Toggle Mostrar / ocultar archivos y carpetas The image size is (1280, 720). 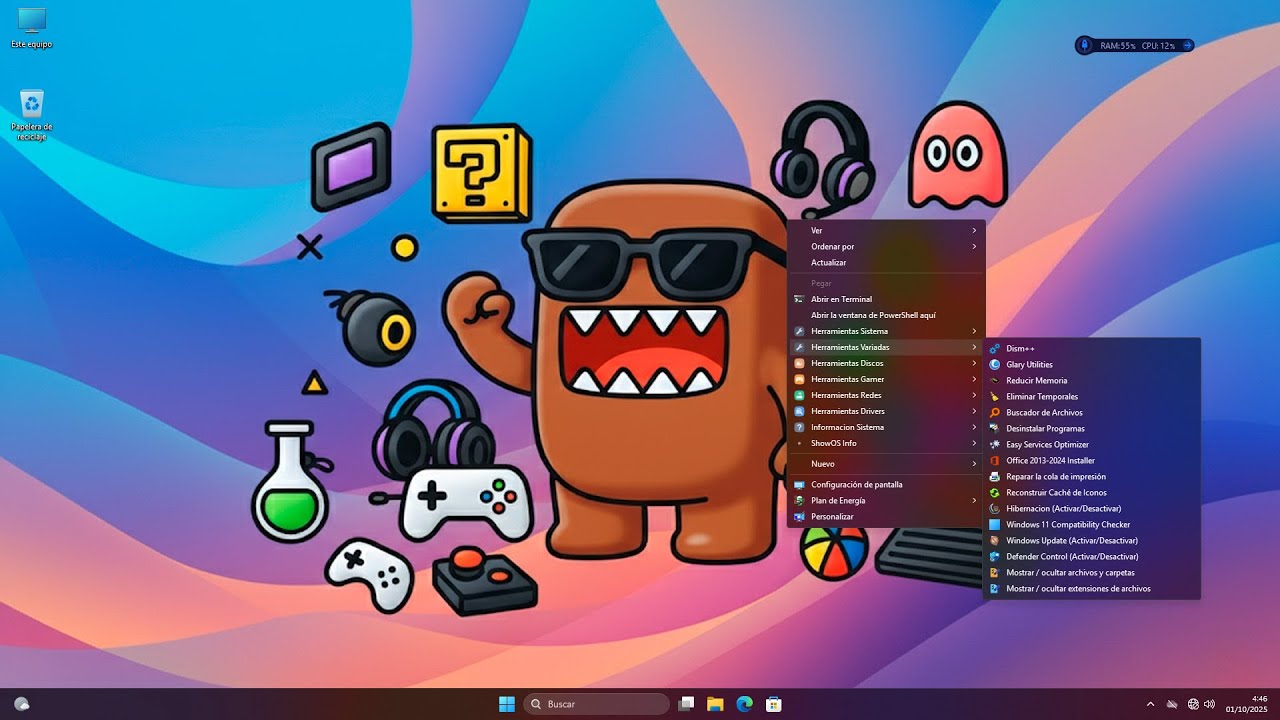click(x=1092, y=572)
